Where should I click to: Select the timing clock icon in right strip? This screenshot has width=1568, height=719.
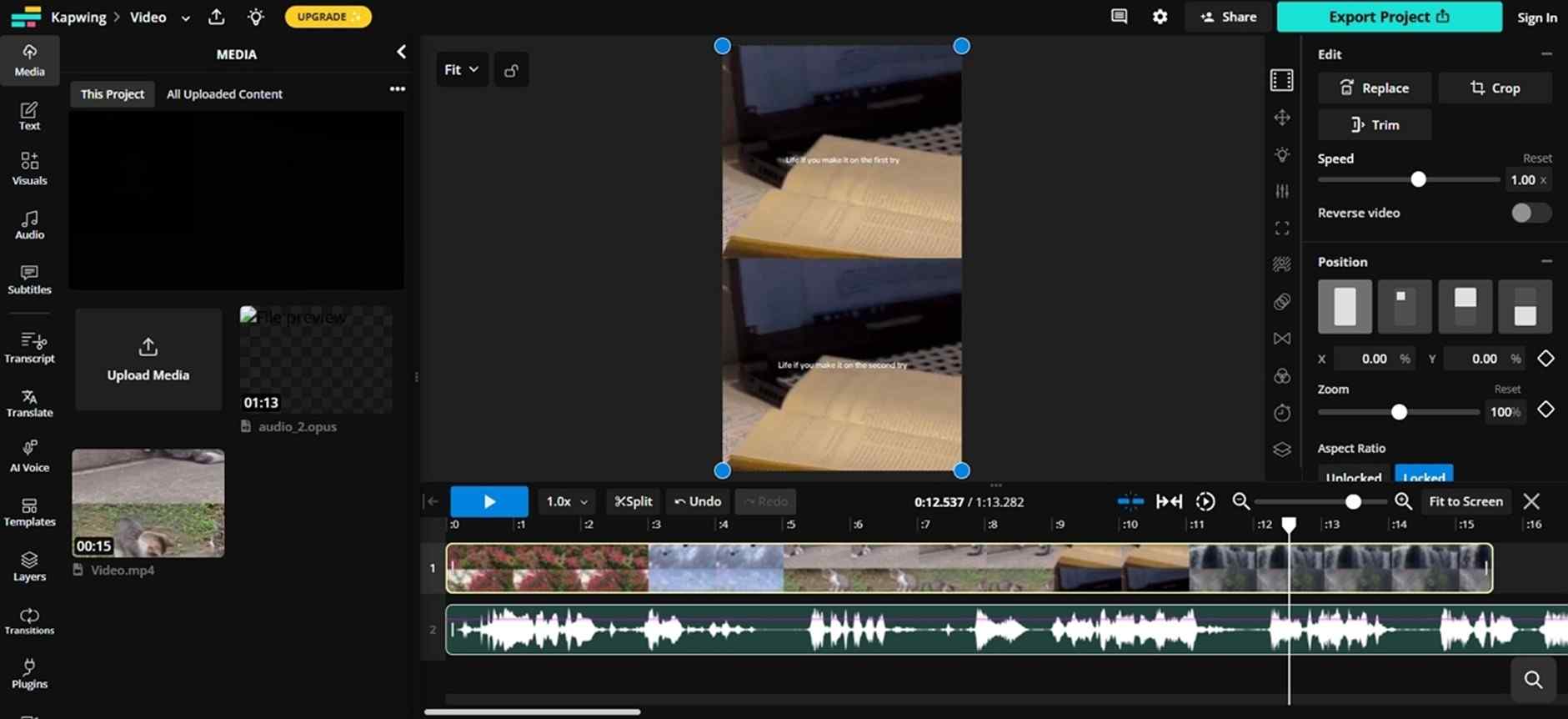pyautogui.click(x=1282, y=413)
